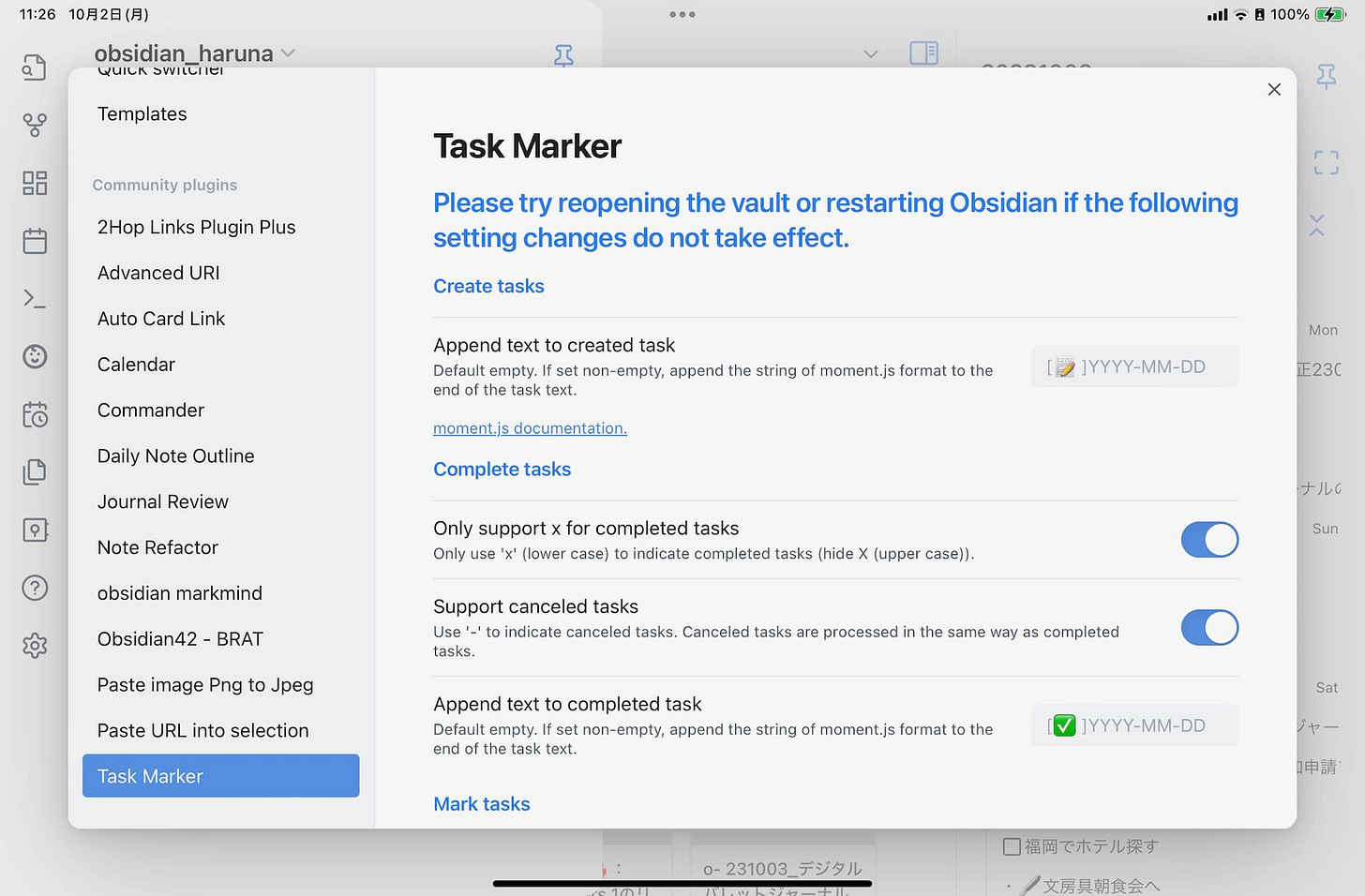
Task: Open the file search icon in left ribbon
Action: 35,67
